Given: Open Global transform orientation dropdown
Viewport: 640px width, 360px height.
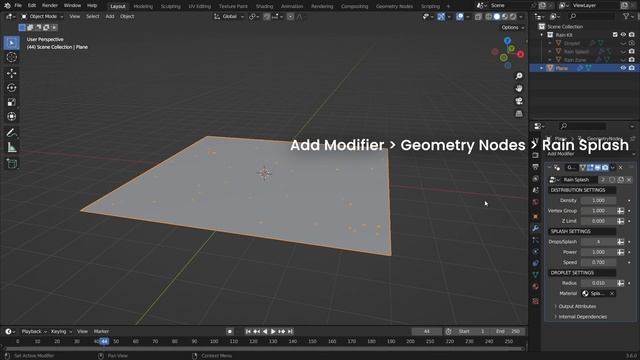Looking at the screenshot, I should click(x=229, y=17).
